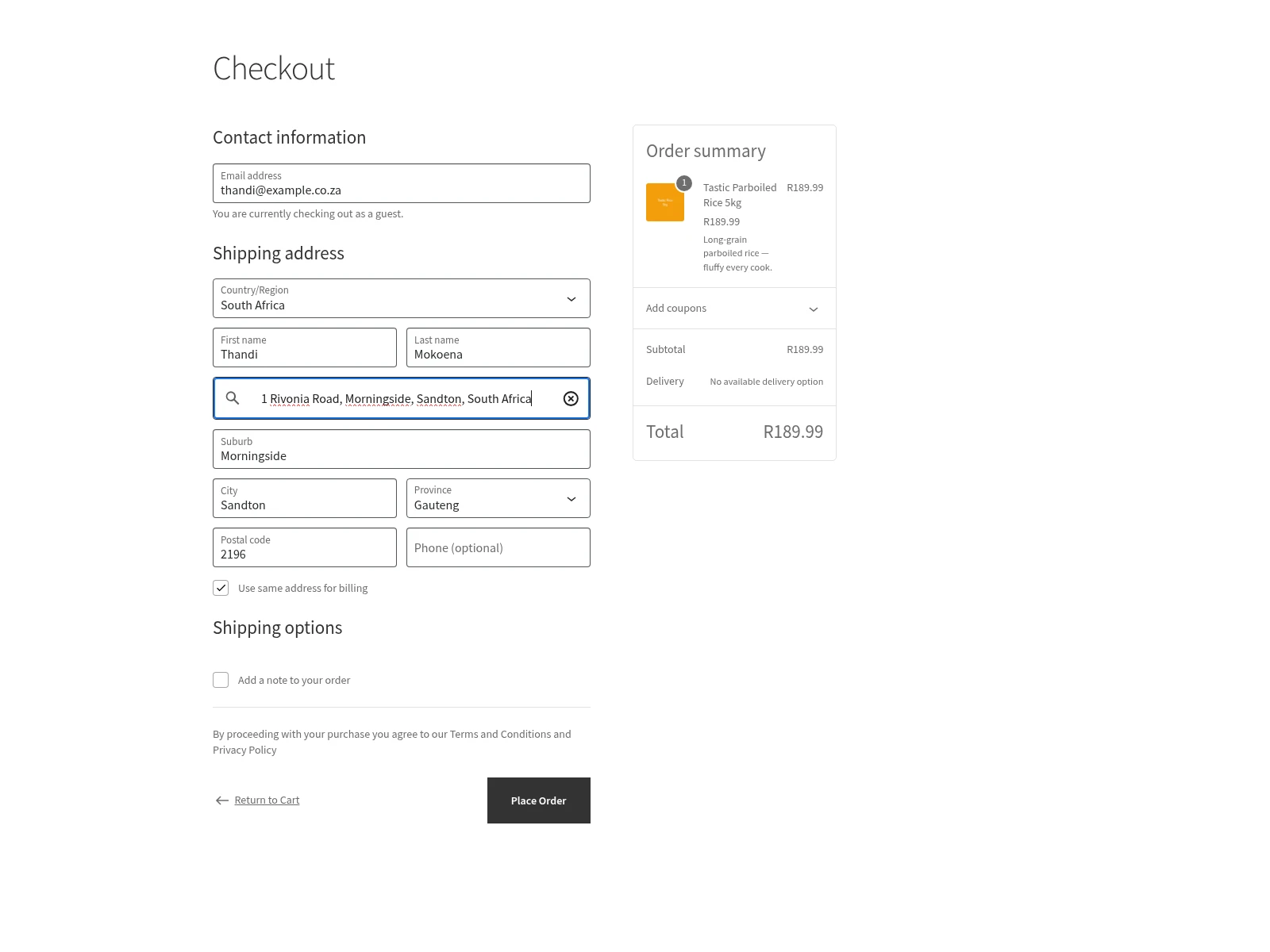
Task: Click the Checkout page title
Action: [x=274, y=69]
